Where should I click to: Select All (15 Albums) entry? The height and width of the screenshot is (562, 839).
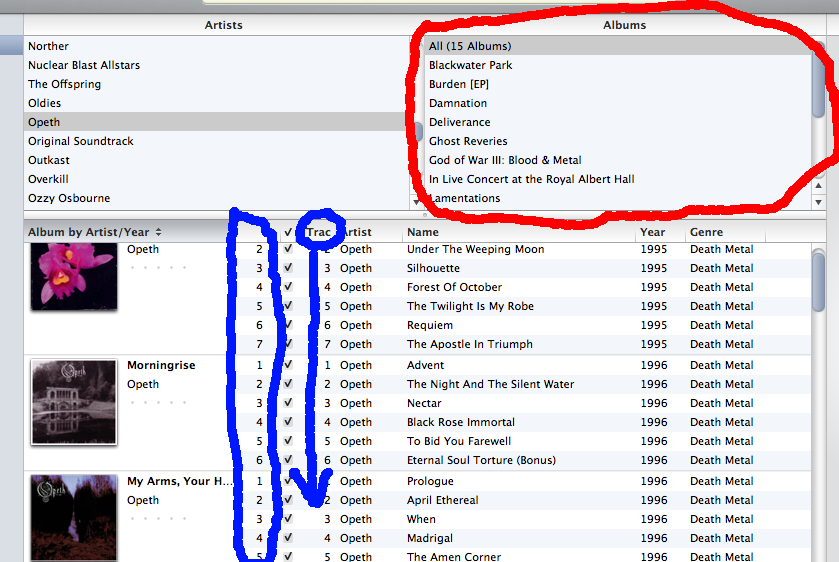618,46
